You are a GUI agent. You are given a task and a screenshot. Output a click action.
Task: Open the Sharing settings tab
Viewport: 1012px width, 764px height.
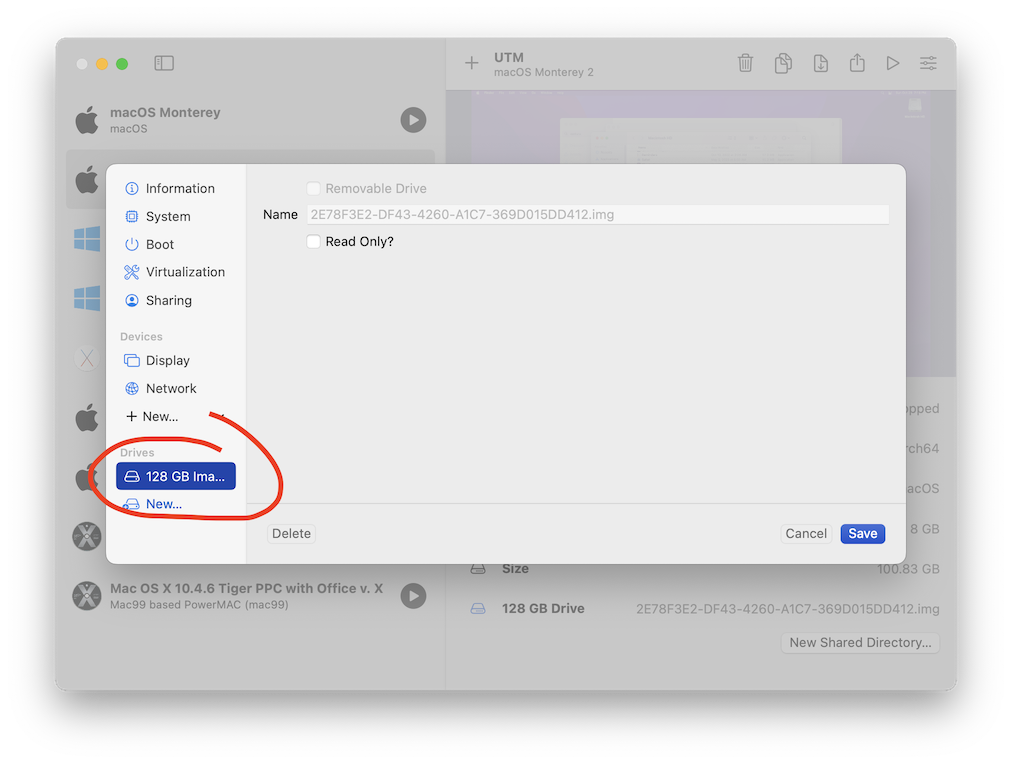[176, 300]
